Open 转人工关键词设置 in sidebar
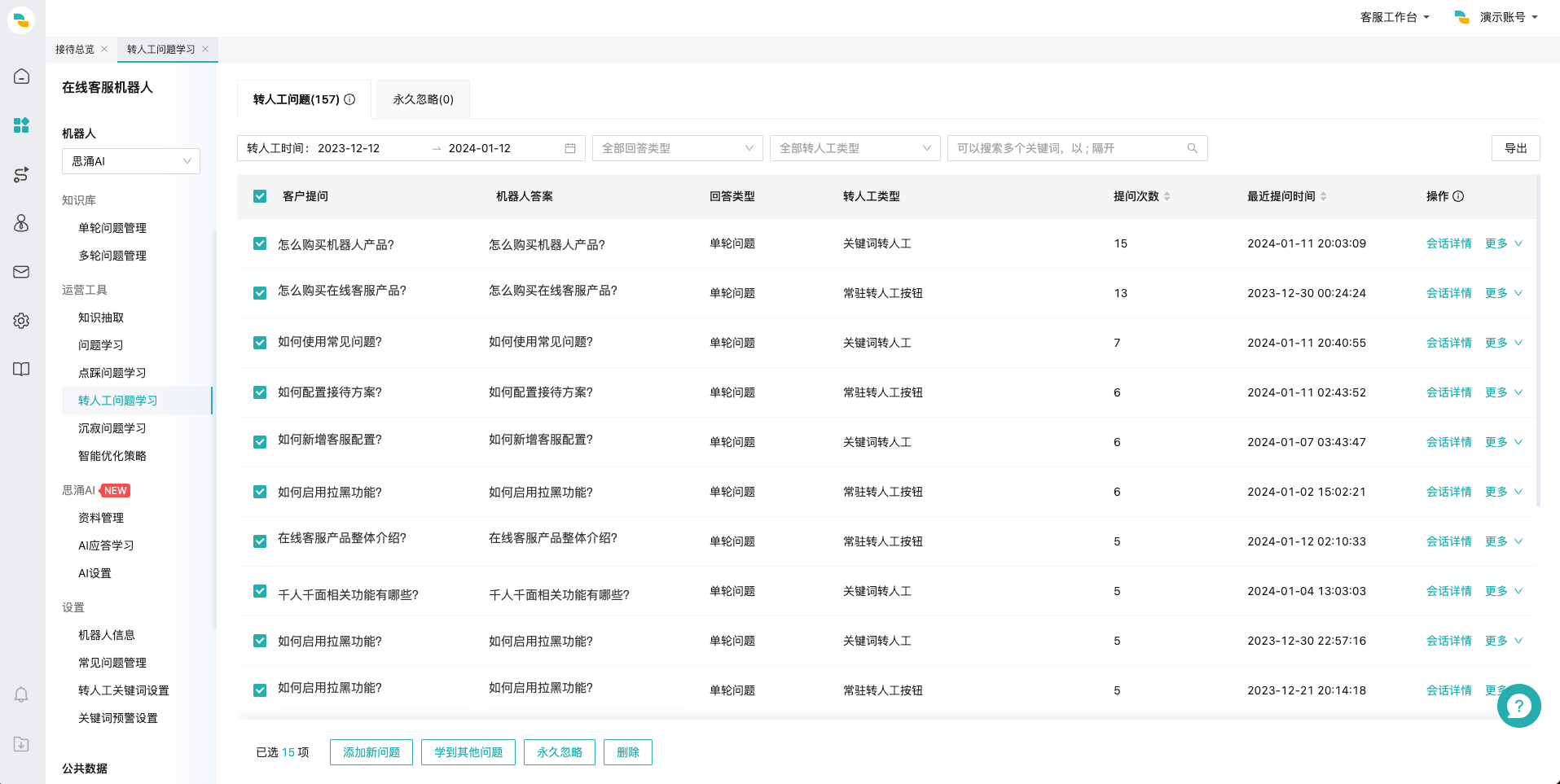Image resolution: width=1560 pixels, height=784 pixels. coord(124,690)
